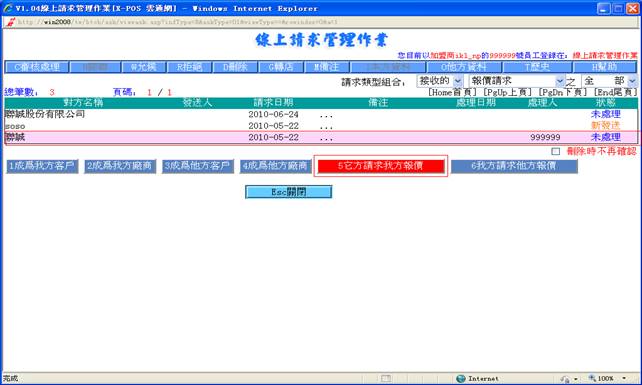
Task: Select the 5它方請求我方報價 red button
Action: 381,166
